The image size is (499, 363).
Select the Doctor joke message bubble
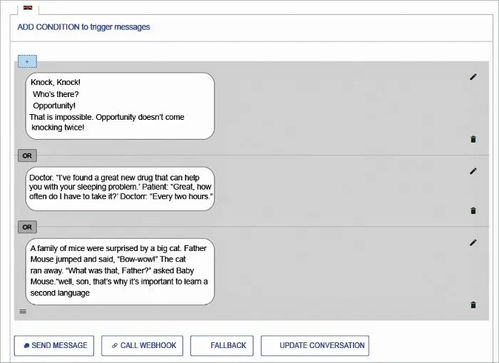(120, 189)
